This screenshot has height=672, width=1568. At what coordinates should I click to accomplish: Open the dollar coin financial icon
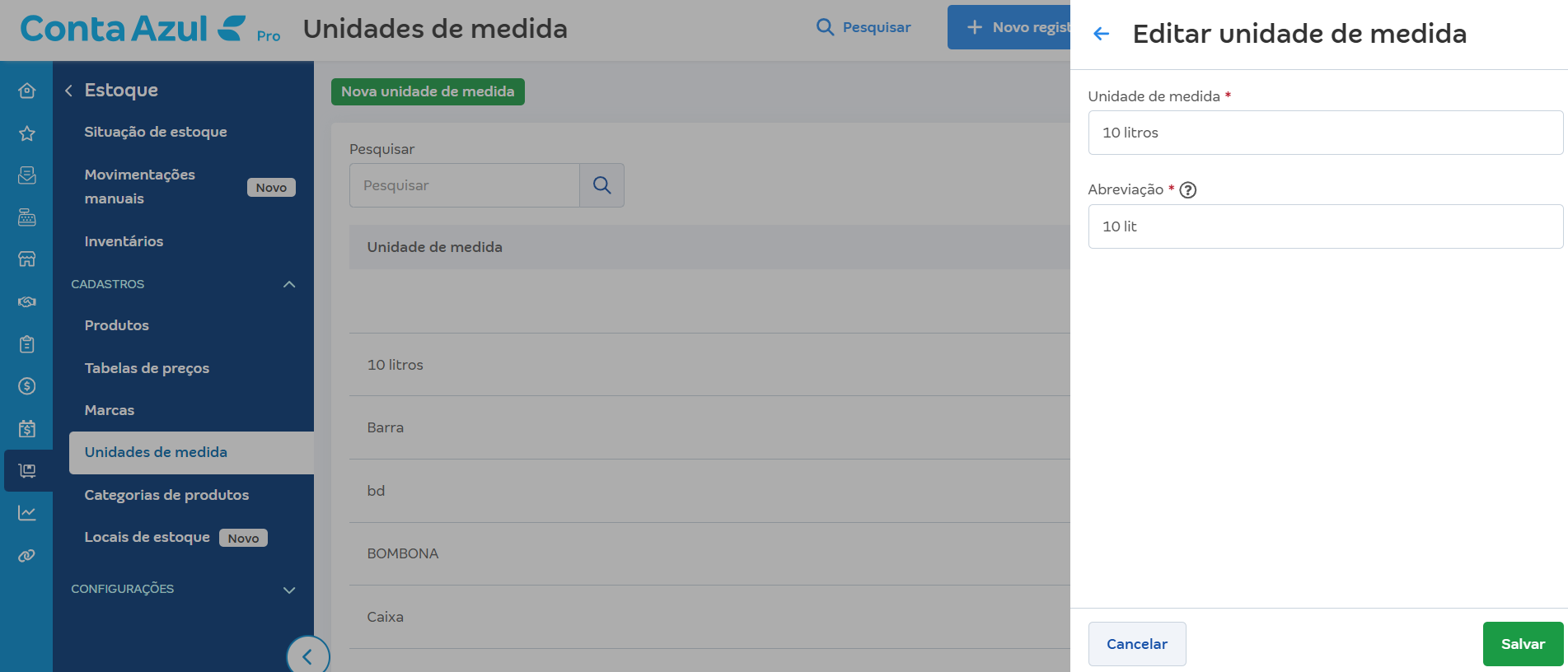point(27,386)
